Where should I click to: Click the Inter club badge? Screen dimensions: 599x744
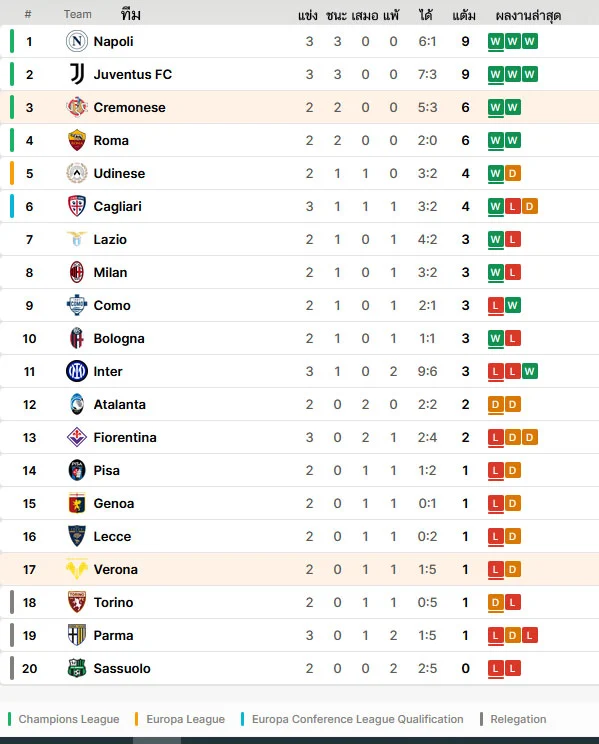point(76,371)
